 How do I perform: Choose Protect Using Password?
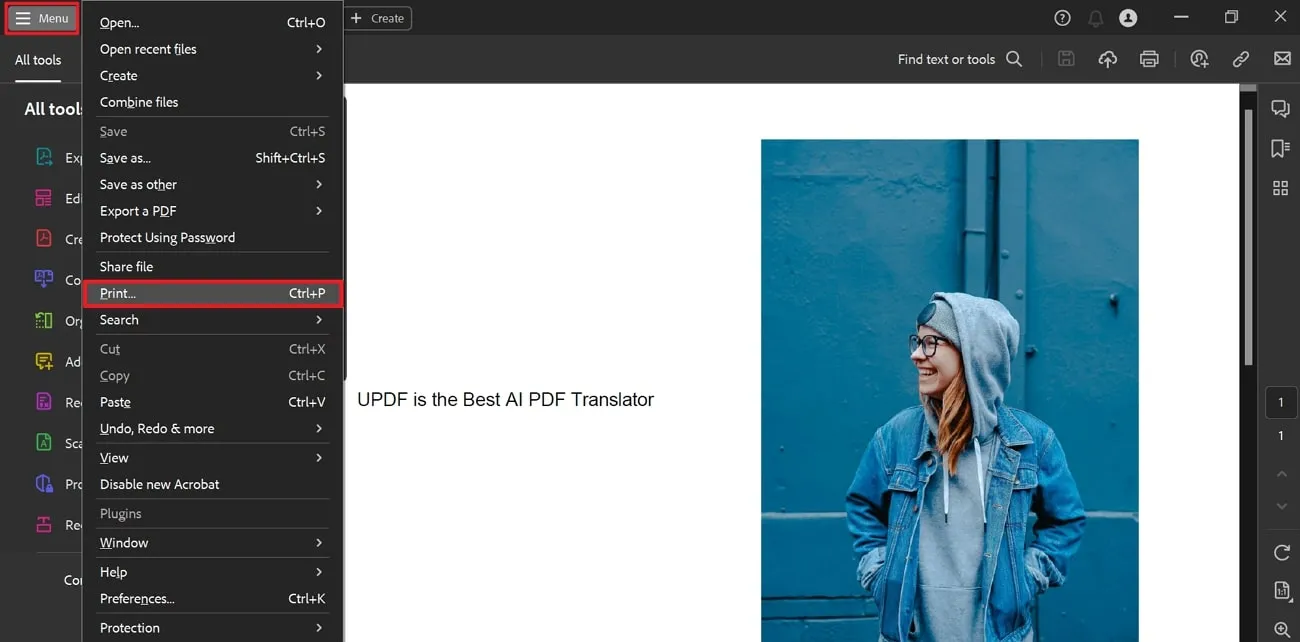pos(167,237)
